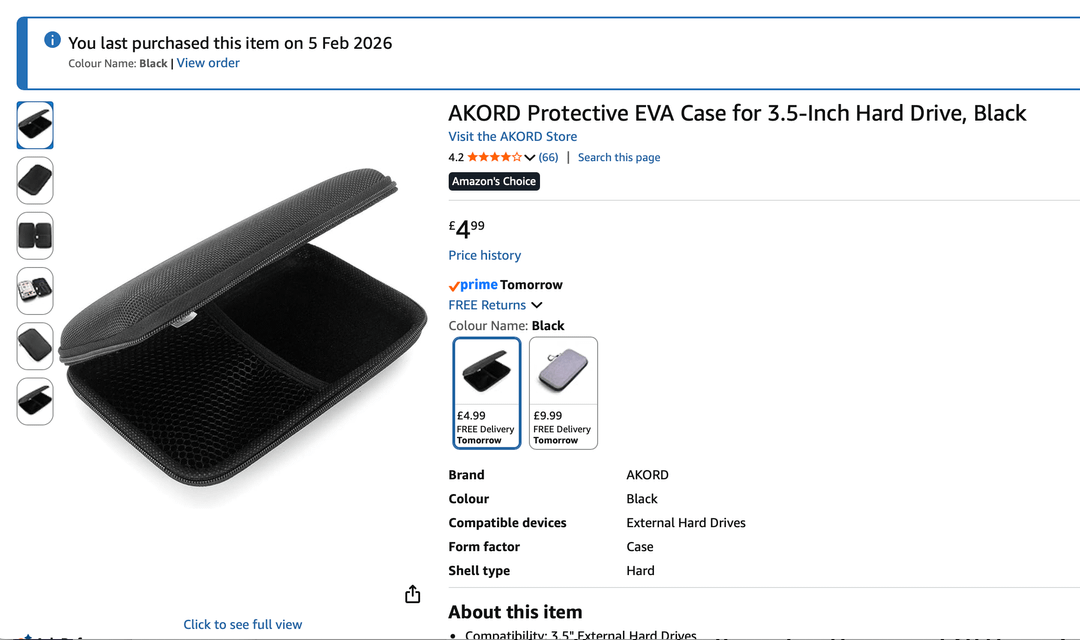Screen dimensions: 1080x640
Task: Open the View order link
Action: point(208,63)
